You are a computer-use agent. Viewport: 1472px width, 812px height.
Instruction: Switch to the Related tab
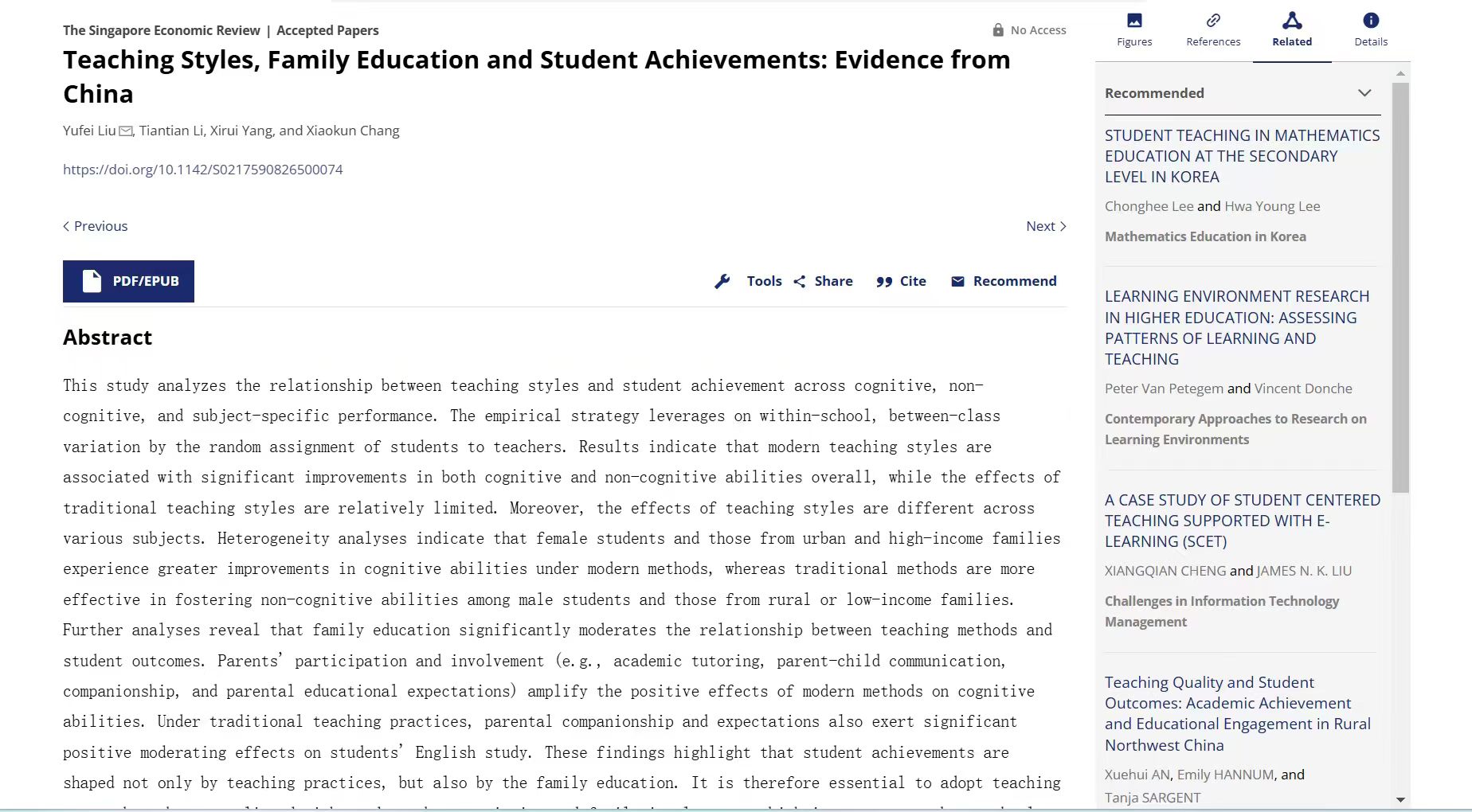1291,30
